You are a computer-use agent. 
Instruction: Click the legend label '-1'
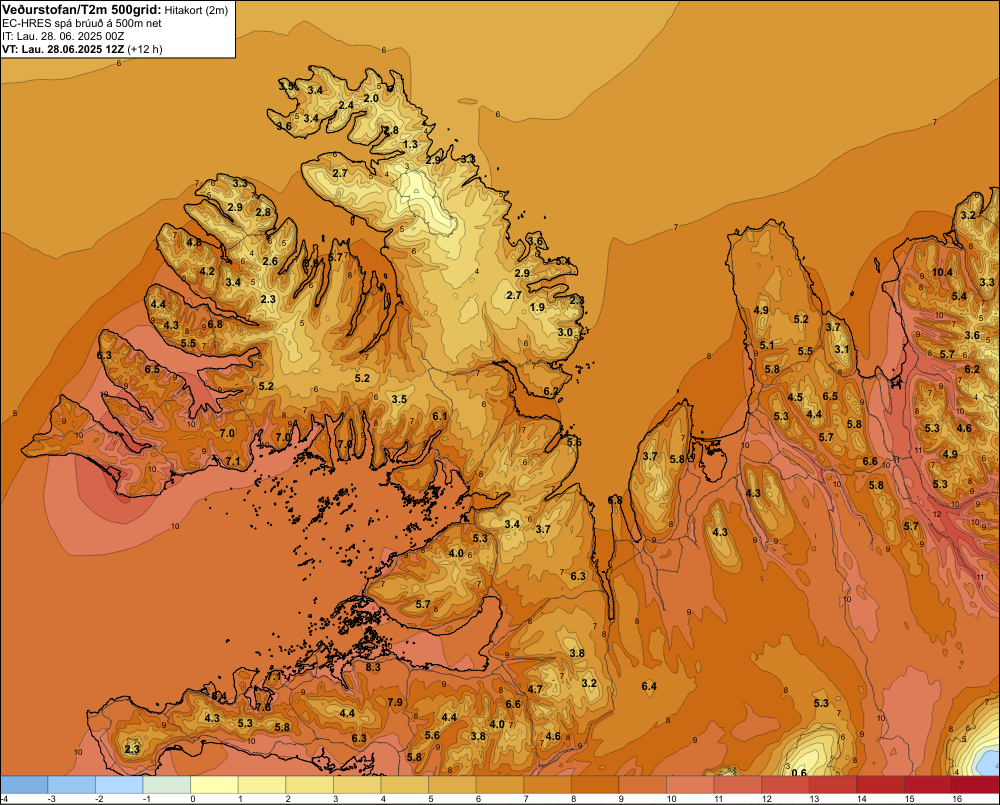148,799
